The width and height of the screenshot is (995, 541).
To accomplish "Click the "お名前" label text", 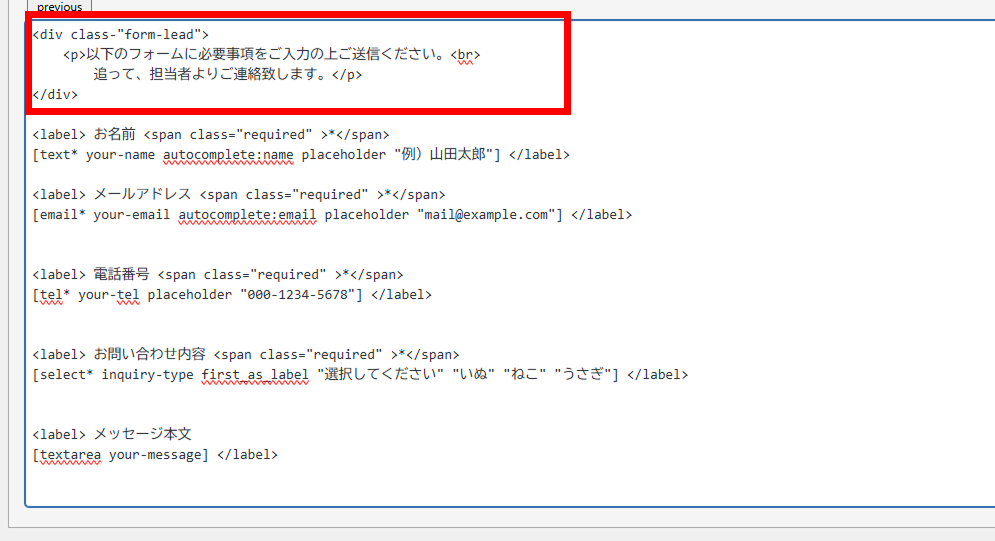I will point(114,135).
